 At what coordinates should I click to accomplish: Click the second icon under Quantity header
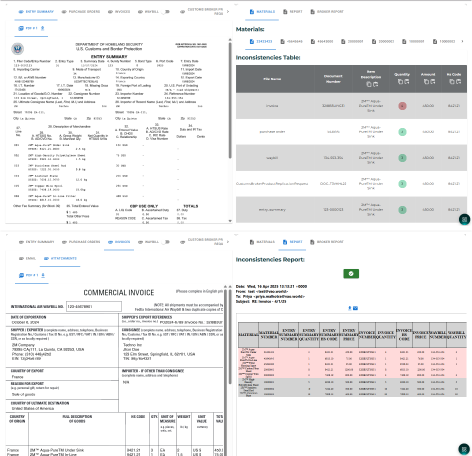click(x=407, y=82)
